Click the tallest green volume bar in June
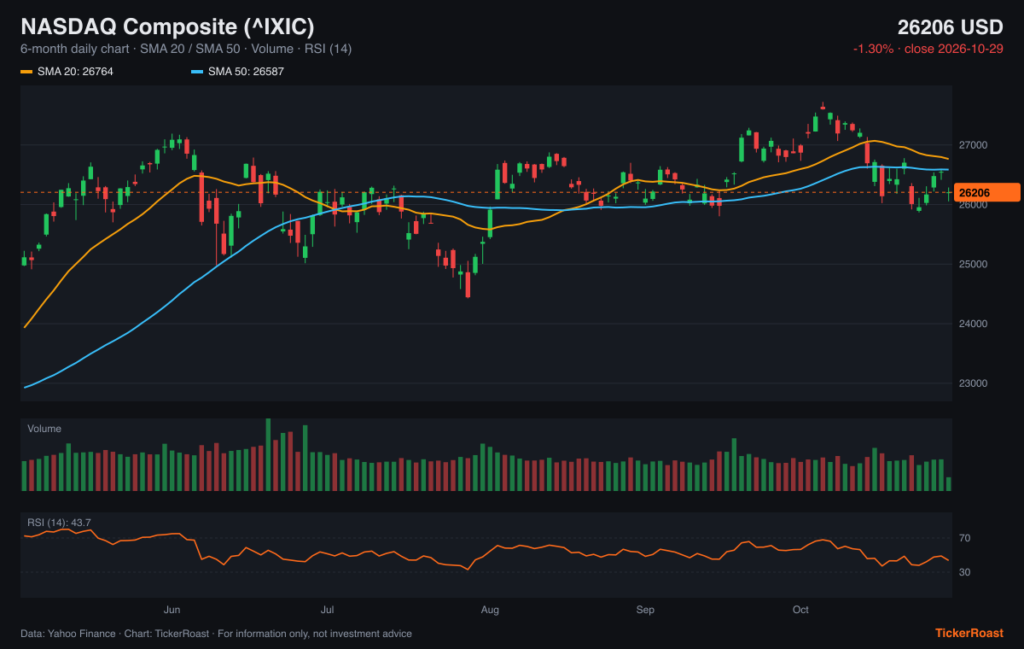The image size is (1024, 649). 268,454
